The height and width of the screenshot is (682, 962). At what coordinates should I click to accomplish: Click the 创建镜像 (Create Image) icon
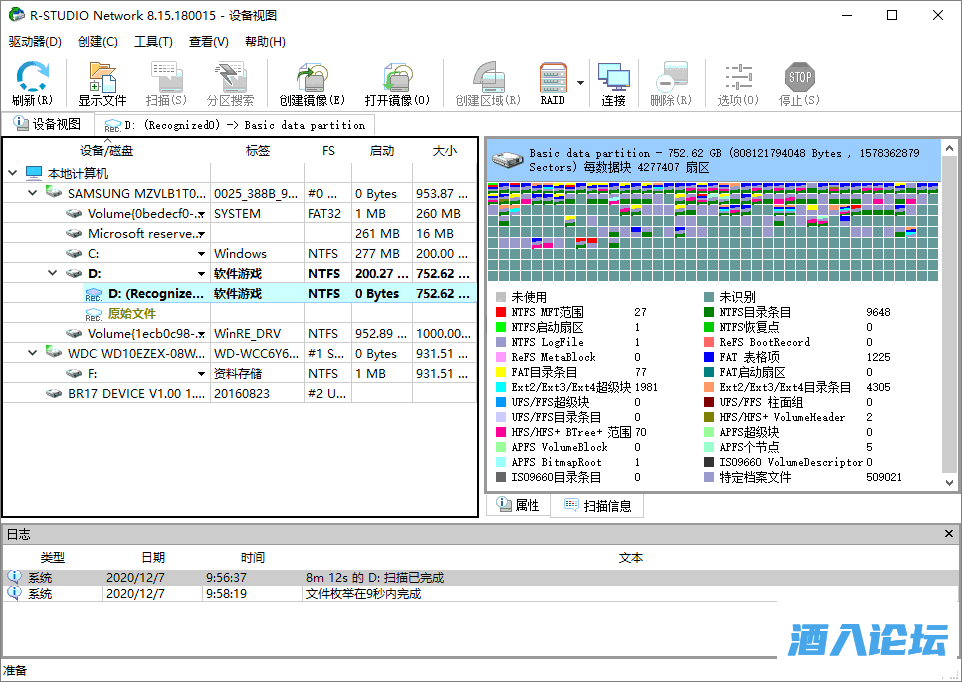point(312,78)
